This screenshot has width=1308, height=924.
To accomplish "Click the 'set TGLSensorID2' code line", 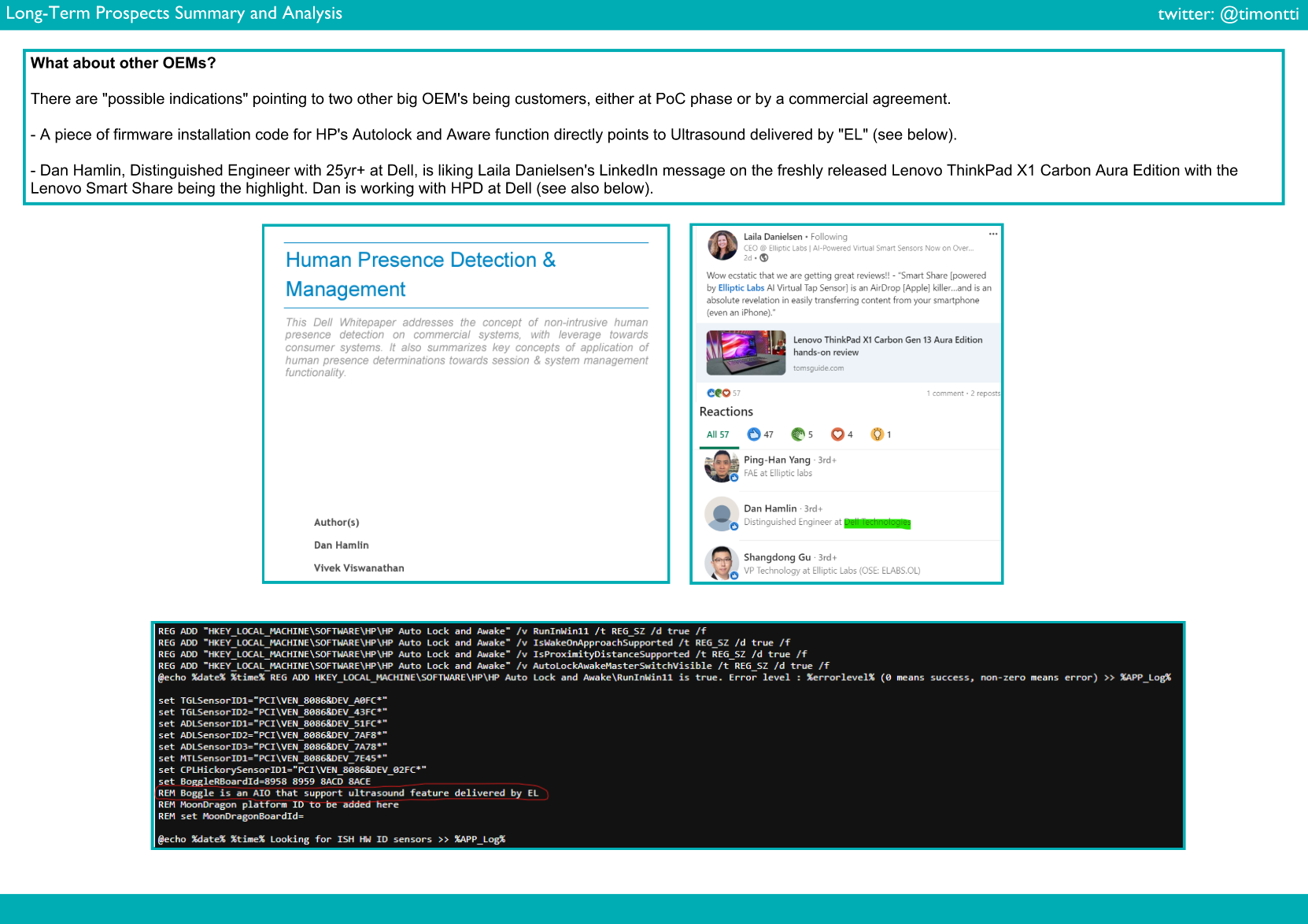I will pos(272,712).
